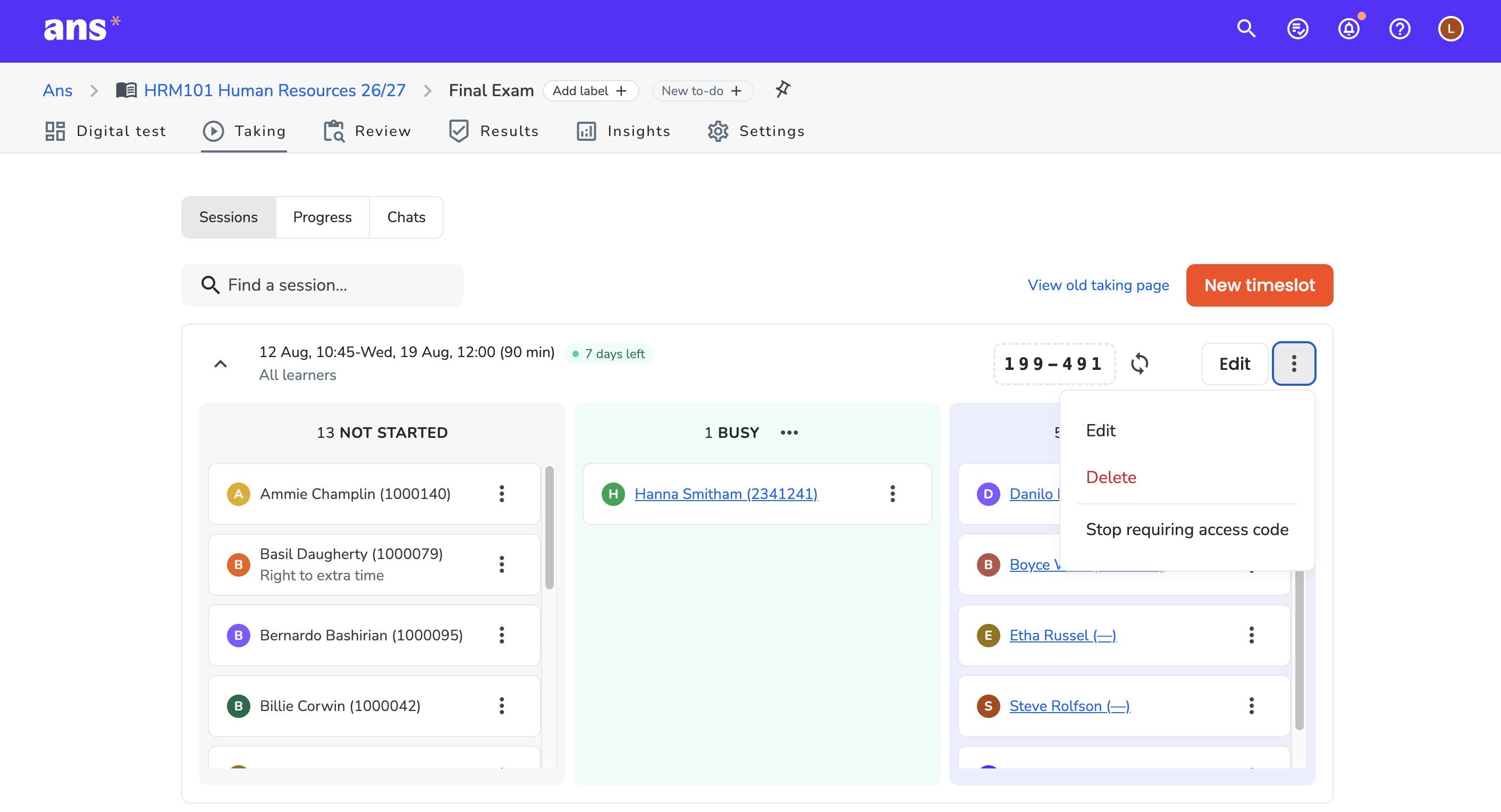Select Stop requiring access code

tap(1187, 529)
